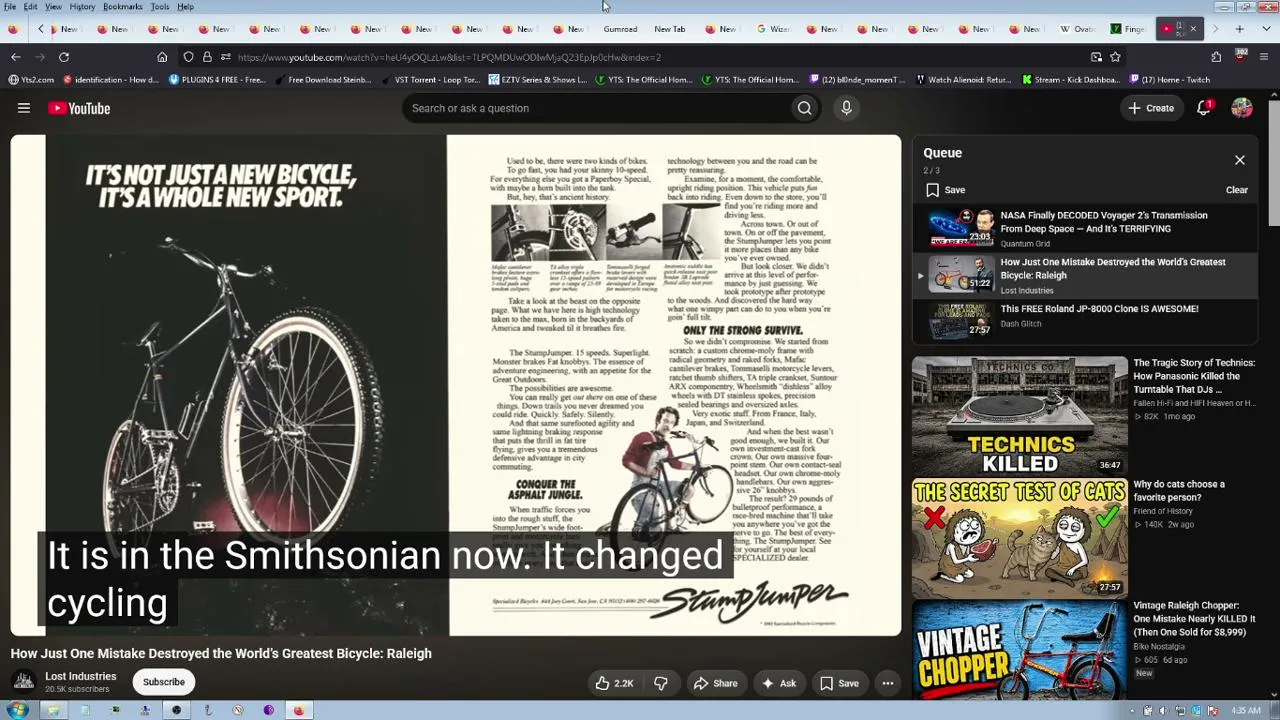1280x720 pixels.
Task: Subscribe to Lost Industries
Action: (163, 682)
